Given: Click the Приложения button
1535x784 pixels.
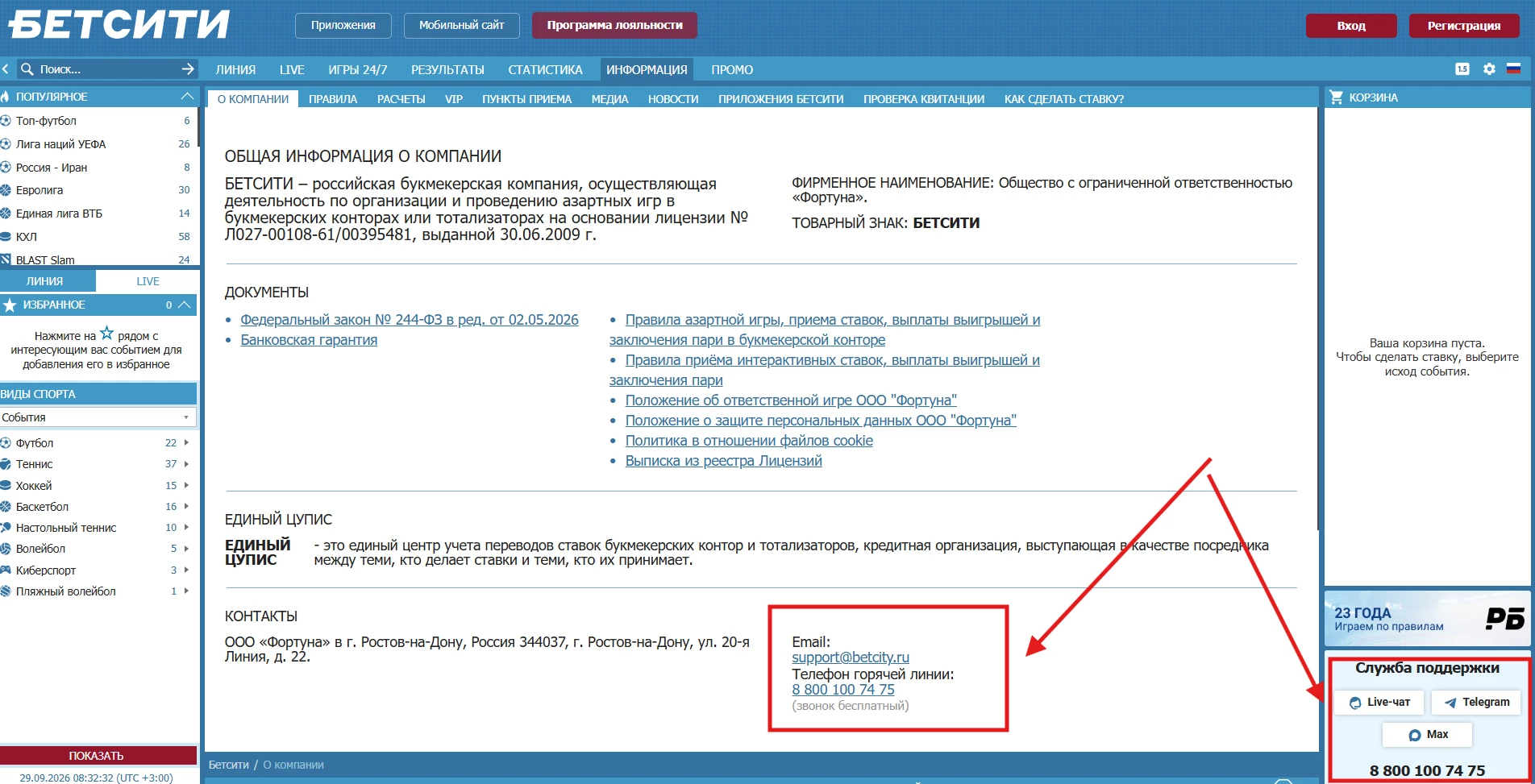Looking at the screenshot, I should click(343, 25).
